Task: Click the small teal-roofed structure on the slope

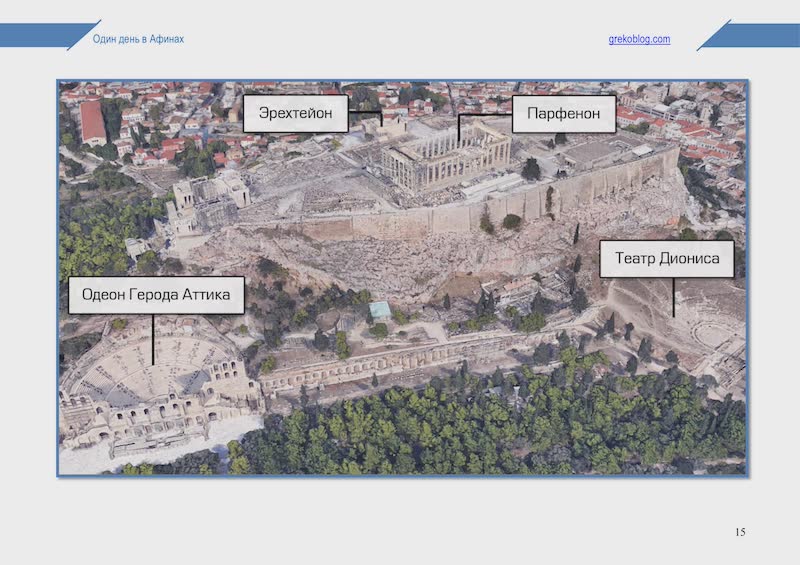Action: (x=380, y=310)
